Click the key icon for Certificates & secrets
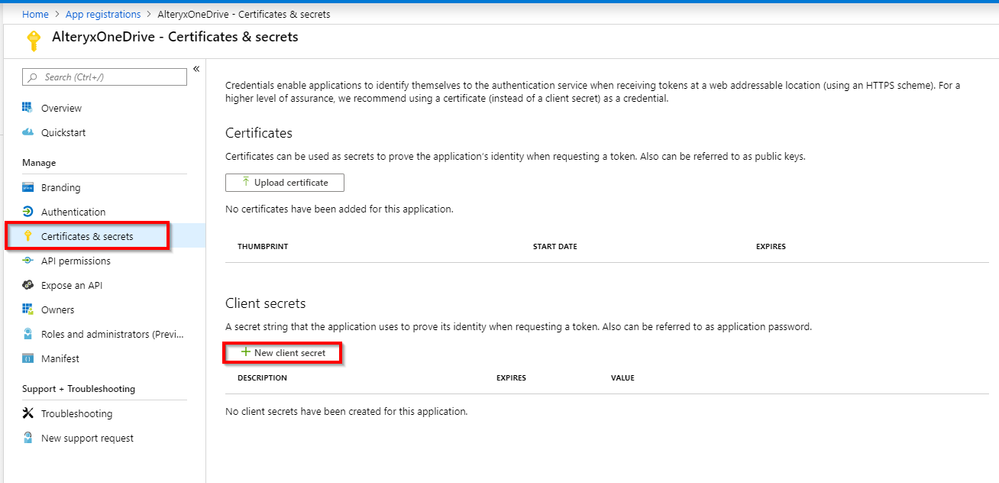Viewport: 999px width, 483px height. click(27, 236)
